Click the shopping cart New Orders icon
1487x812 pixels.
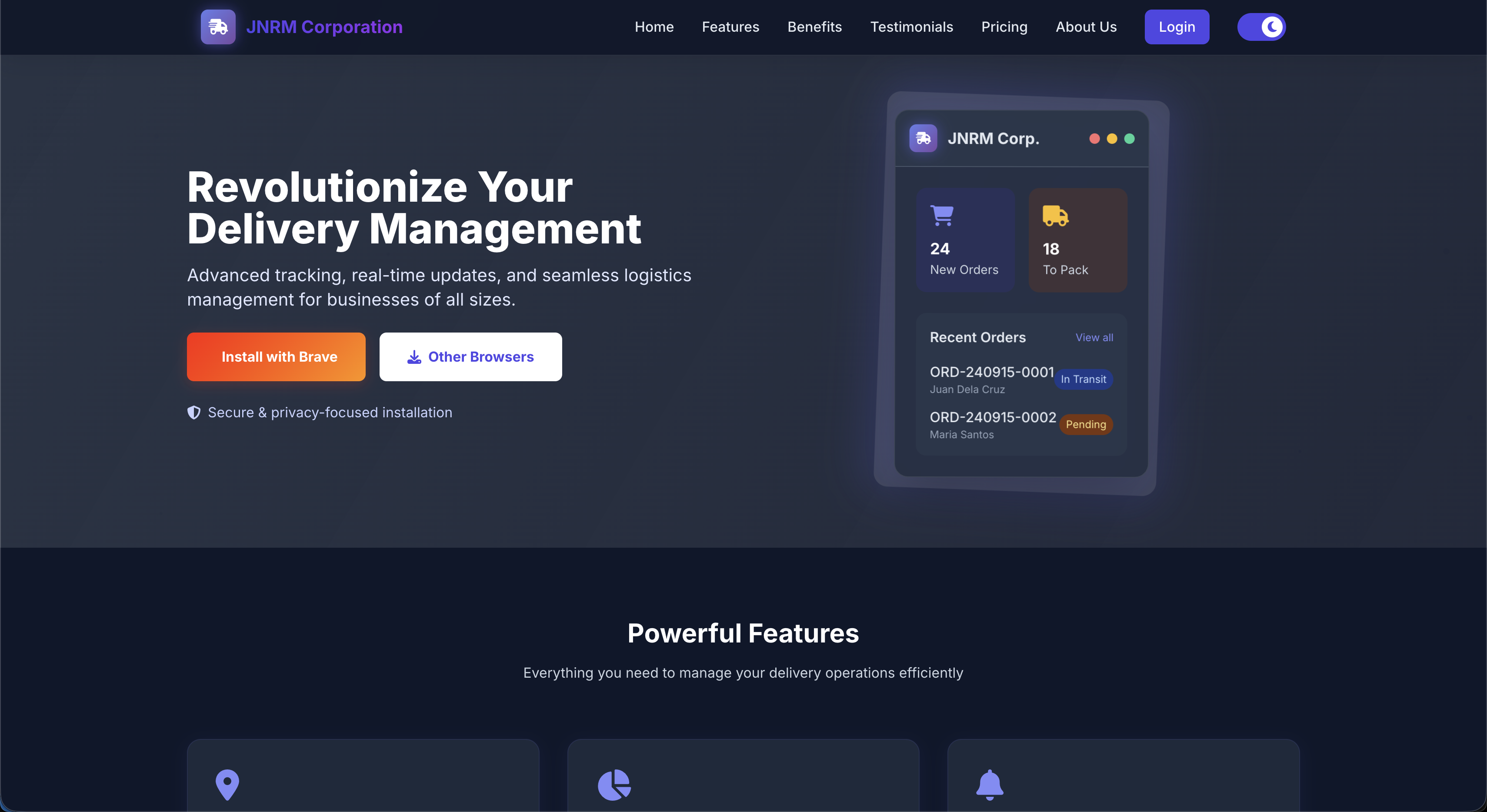pos(941,215)
